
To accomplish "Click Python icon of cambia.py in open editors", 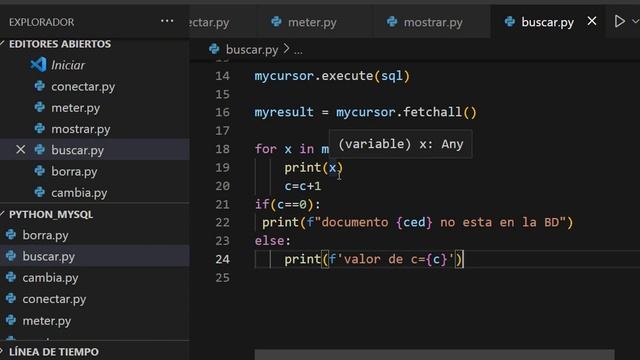I will pos(40,192).
